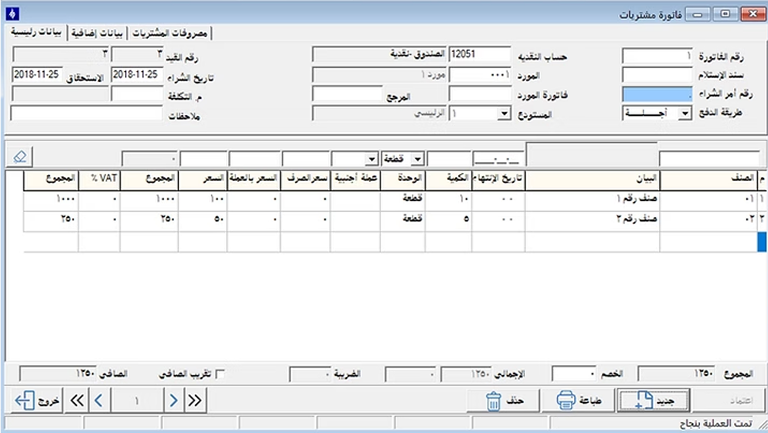Click the ملاحظات notes field

tap(86, 113)
